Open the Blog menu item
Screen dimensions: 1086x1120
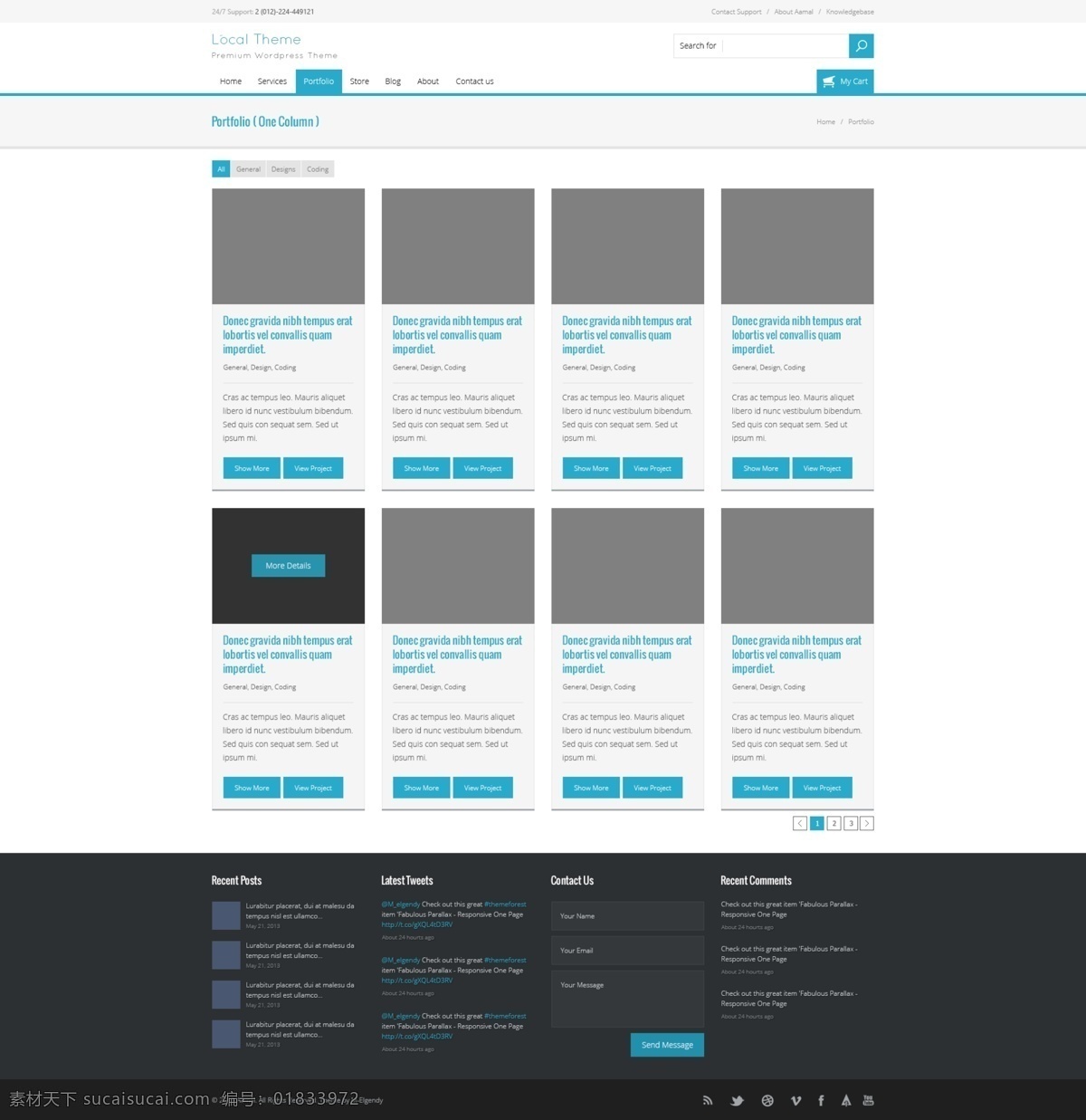click(393, 81)
